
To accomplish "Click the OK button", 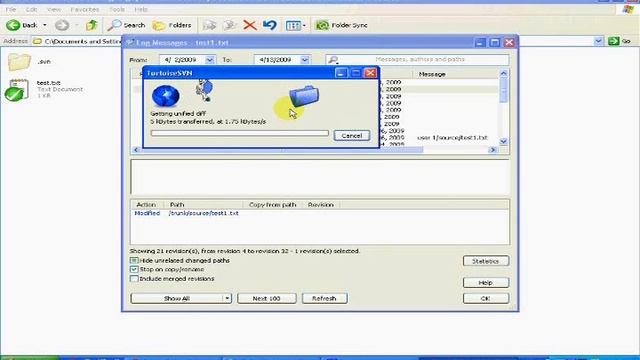I will coord(486,298).
